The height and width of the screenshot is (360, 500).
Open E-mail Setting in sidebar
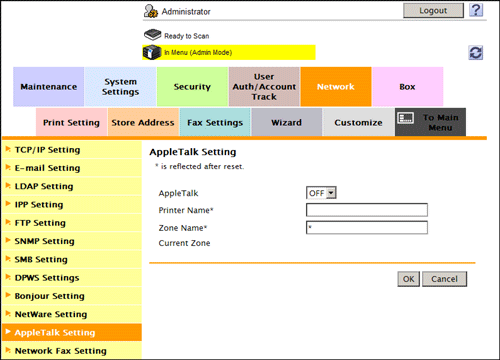(72, 168)
